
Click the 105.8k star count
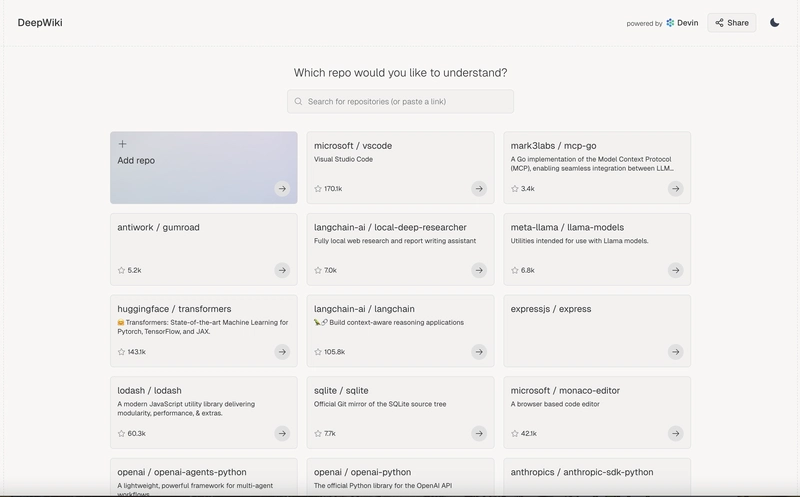335,352
